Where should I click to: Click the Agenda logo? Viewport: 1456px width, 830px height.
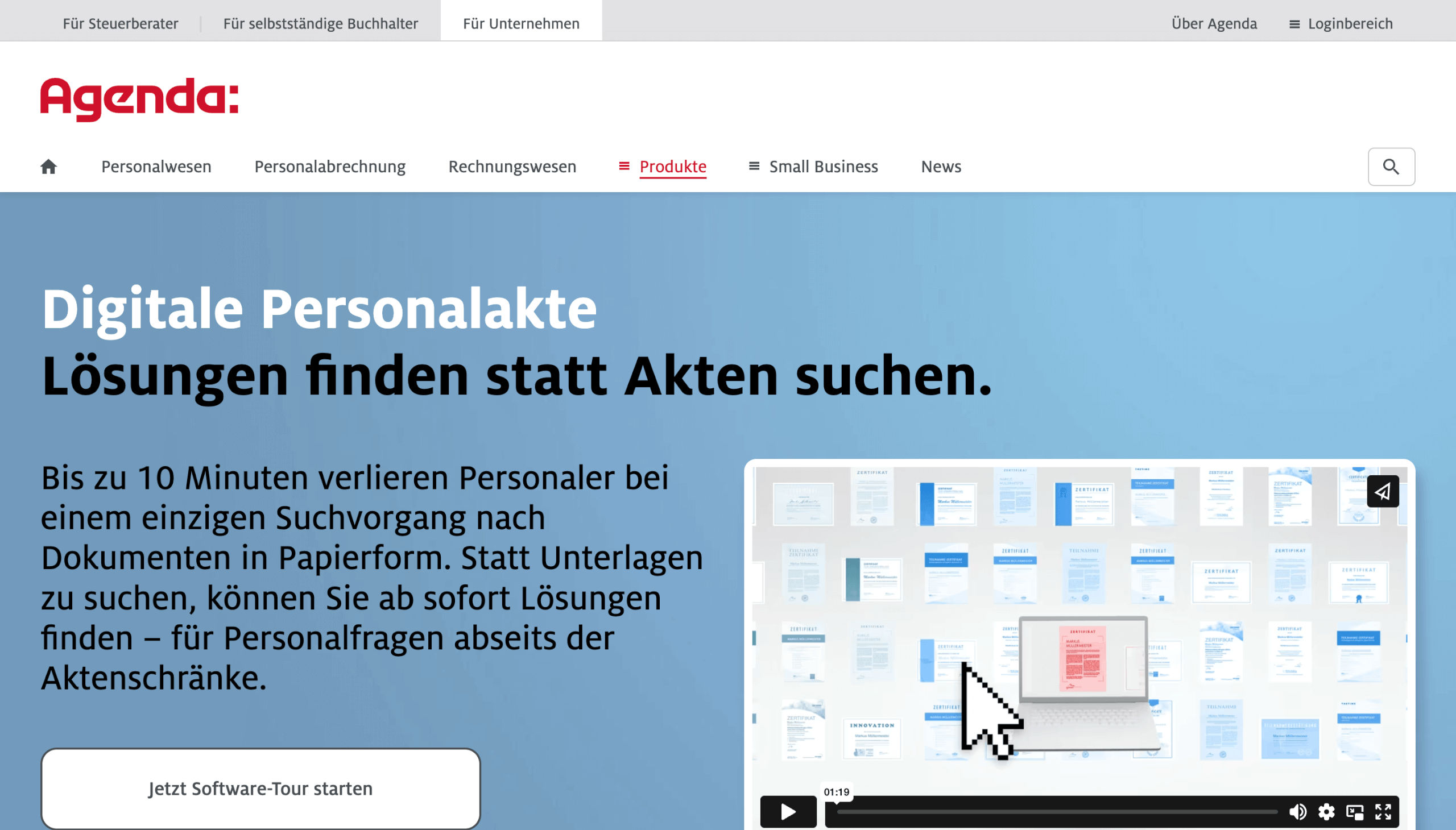coord(139,99)
